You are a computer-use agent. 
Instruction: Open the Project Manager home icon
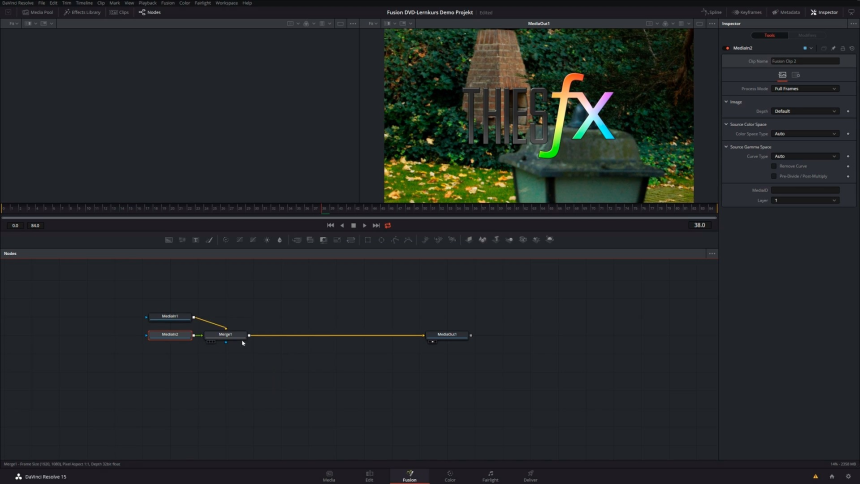[x=831, y=476]
